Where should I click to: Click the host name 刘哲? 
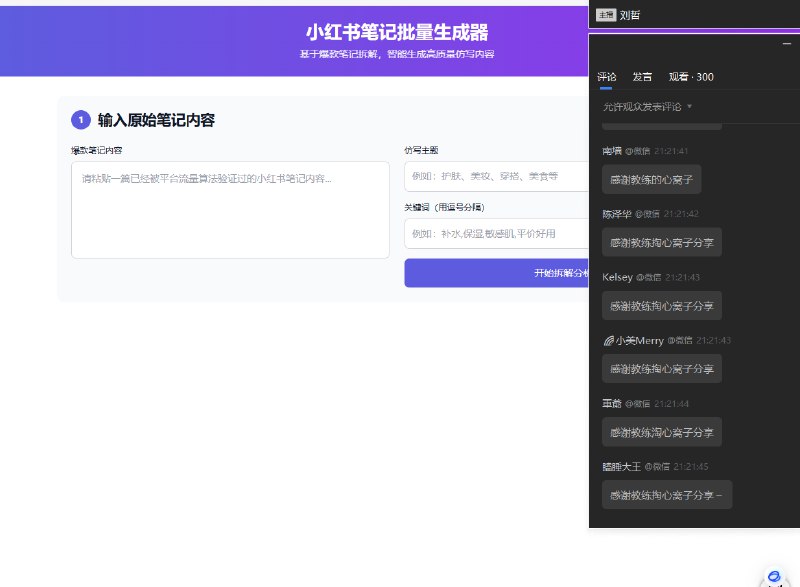pos(630,15)
